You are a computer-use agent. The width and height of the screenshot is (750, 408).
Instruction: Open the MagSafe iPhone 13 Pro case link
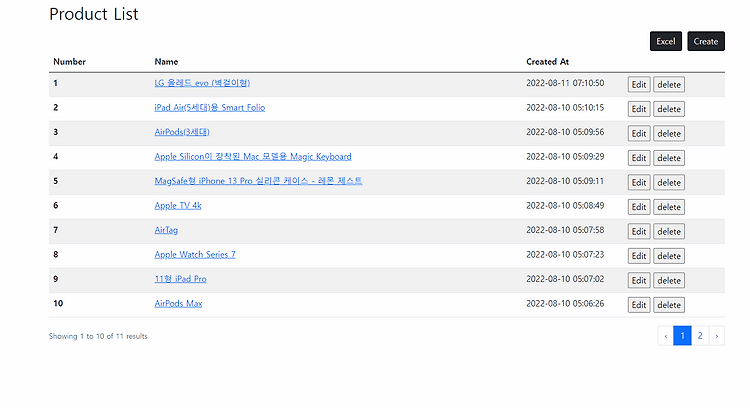(258, 181)
